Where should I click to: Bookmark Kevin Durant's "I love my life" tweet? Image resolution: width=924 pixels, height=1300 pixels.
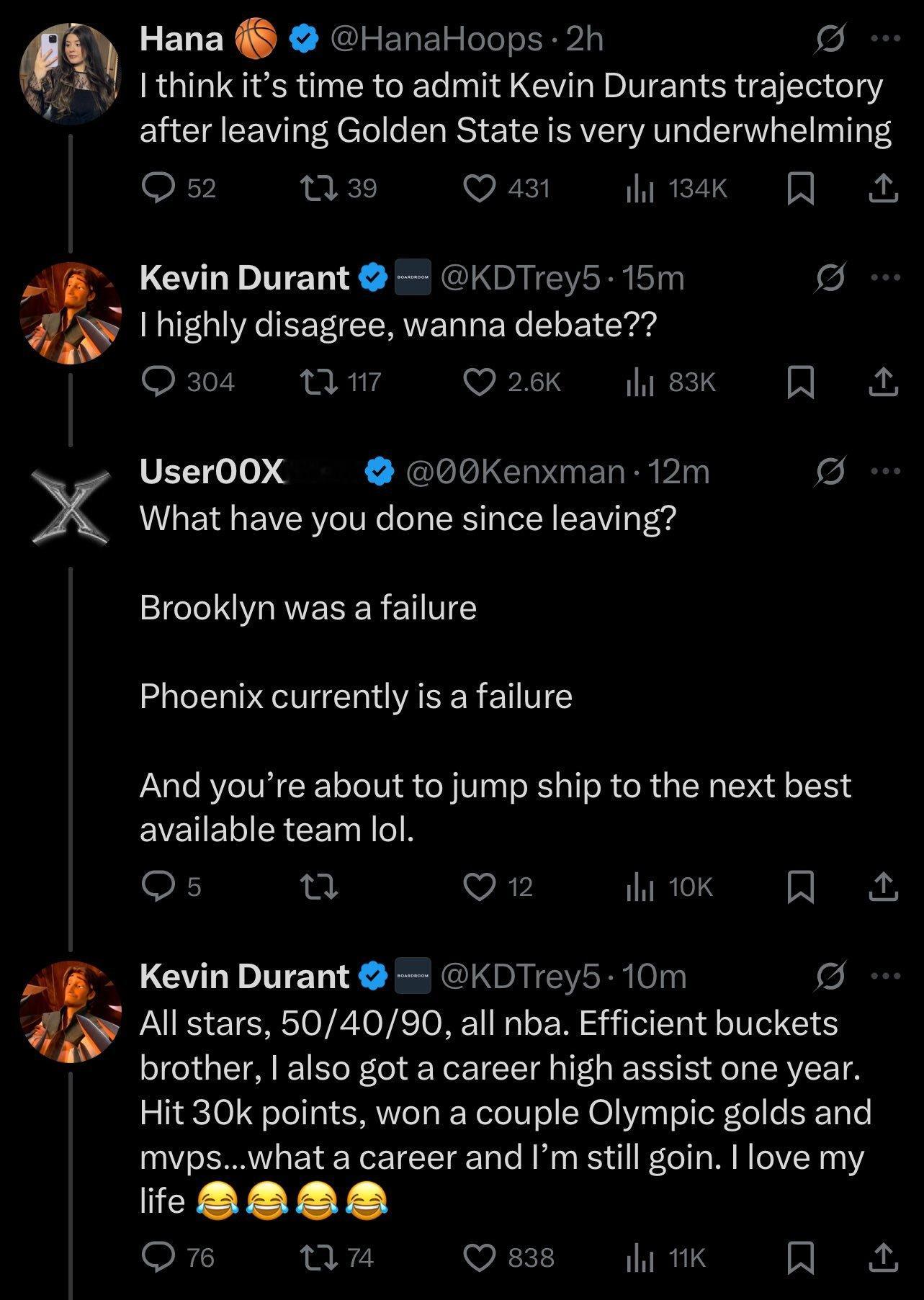point(800,1258)
